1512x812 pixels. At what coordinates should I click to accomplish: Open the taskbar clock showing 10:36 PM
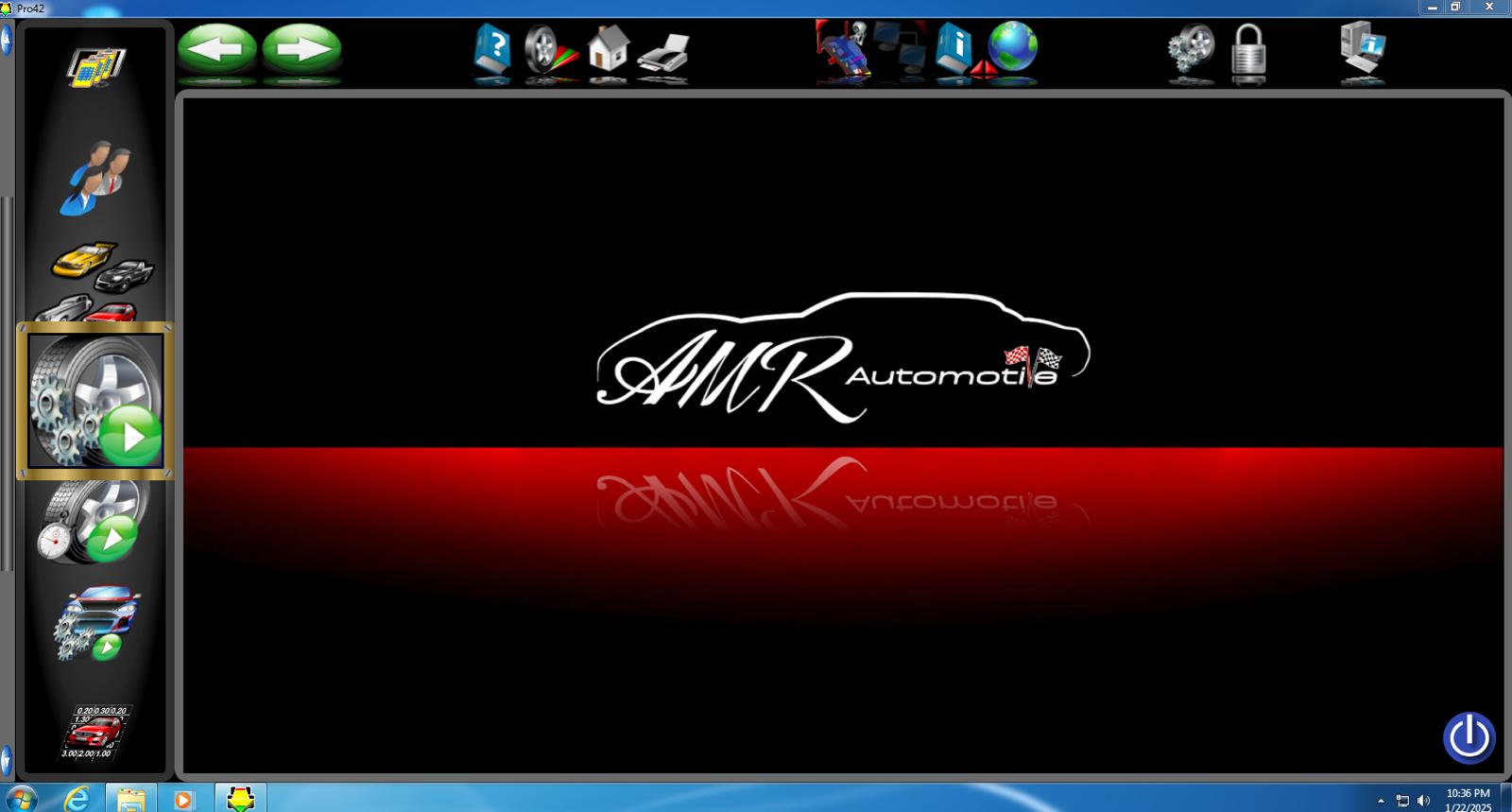pyautogui.click(x=1468, y=800)
